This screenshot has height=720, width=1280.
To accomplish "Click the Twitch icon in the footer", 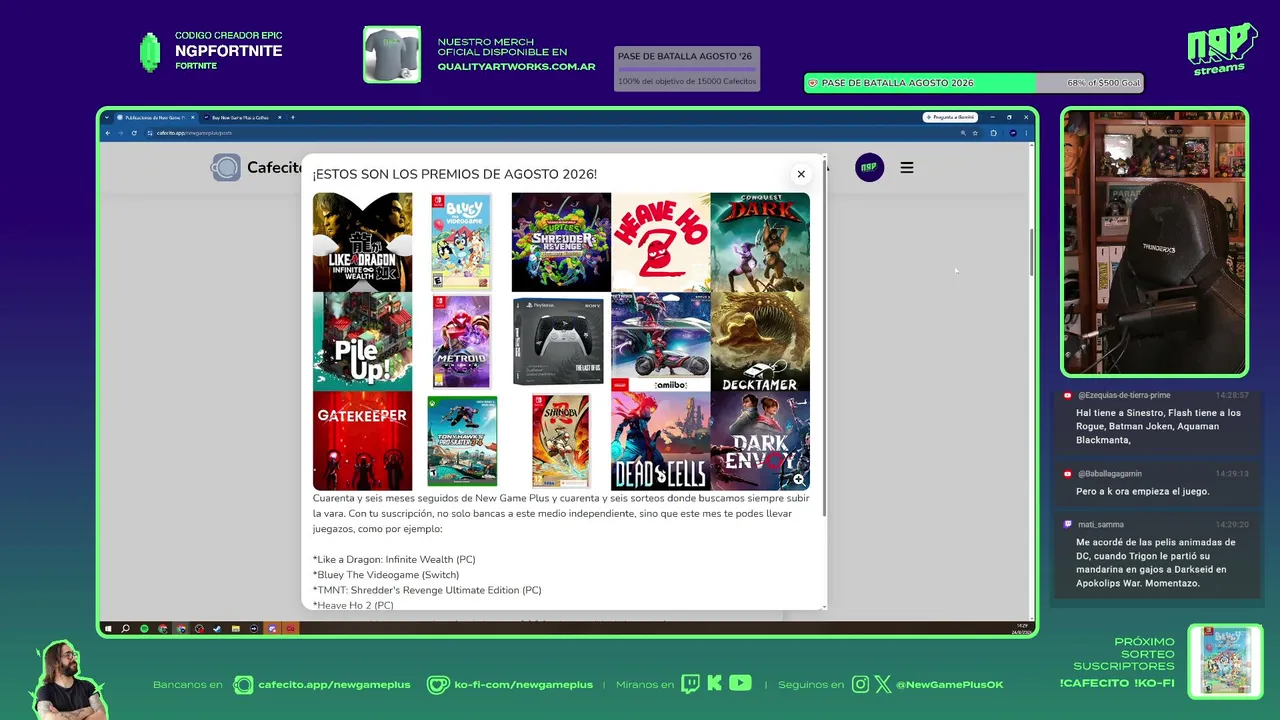I will [x=690, y=684].
